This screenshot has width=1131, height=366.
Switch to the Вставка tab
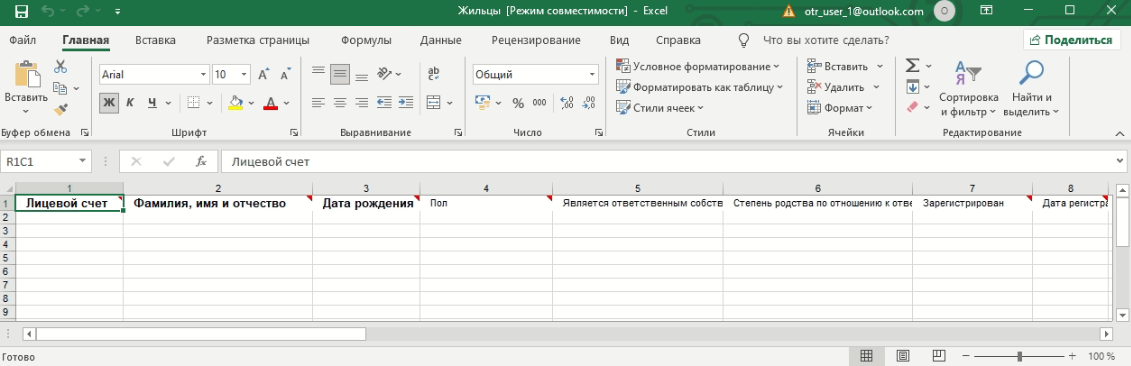[x=155, y=40]
